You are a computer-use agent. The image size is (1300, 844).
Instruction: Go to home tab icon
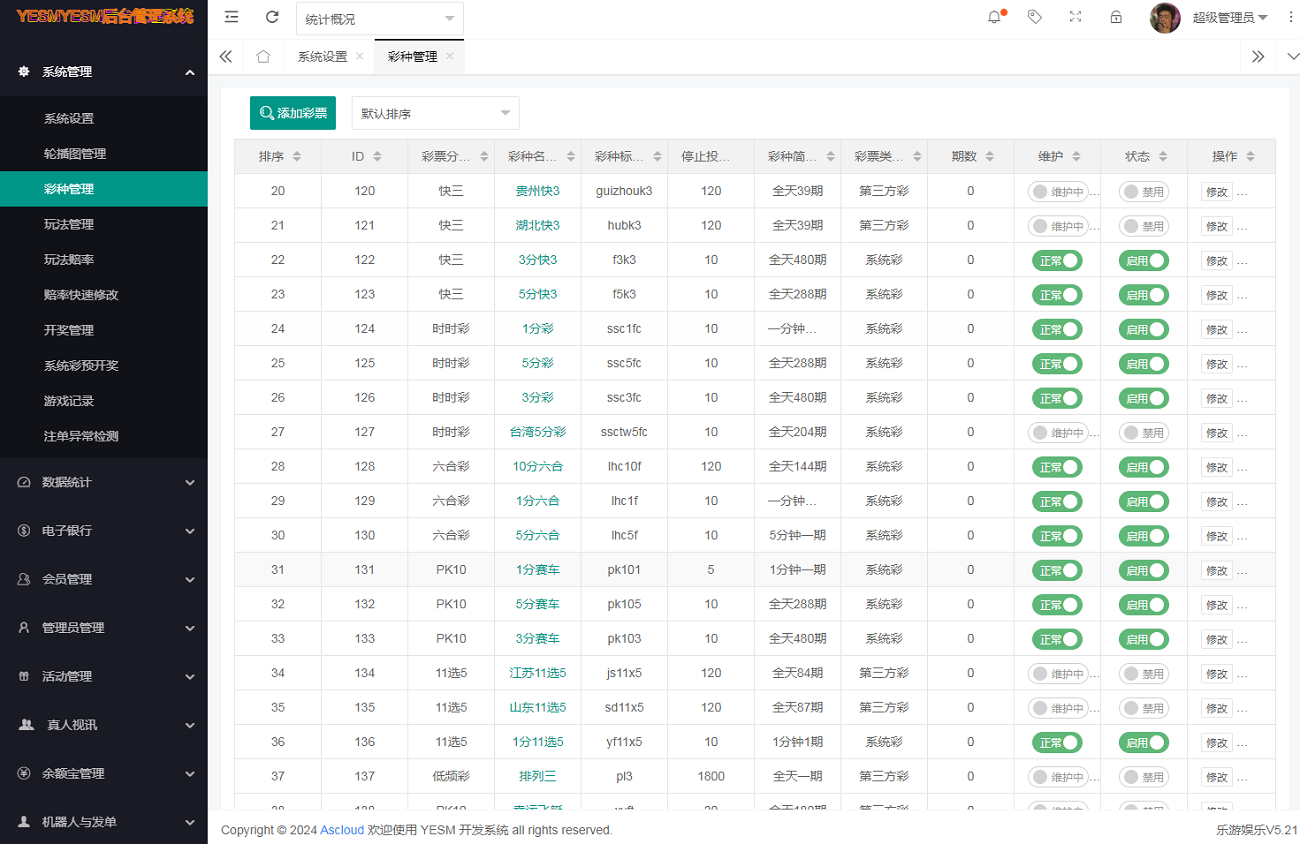263,57
